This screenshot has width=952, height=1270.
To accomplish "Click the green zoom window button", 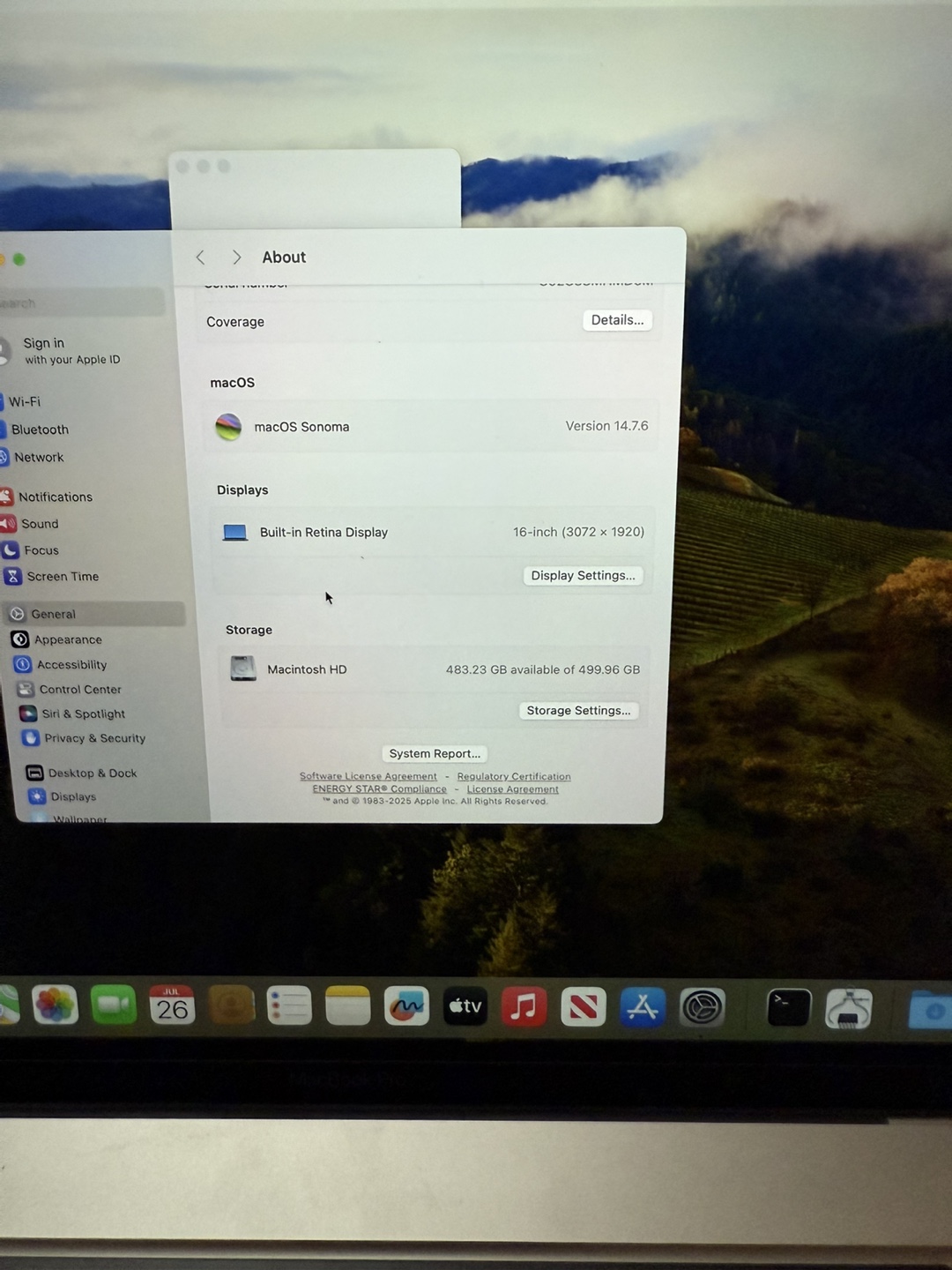I will coord(19,259).
